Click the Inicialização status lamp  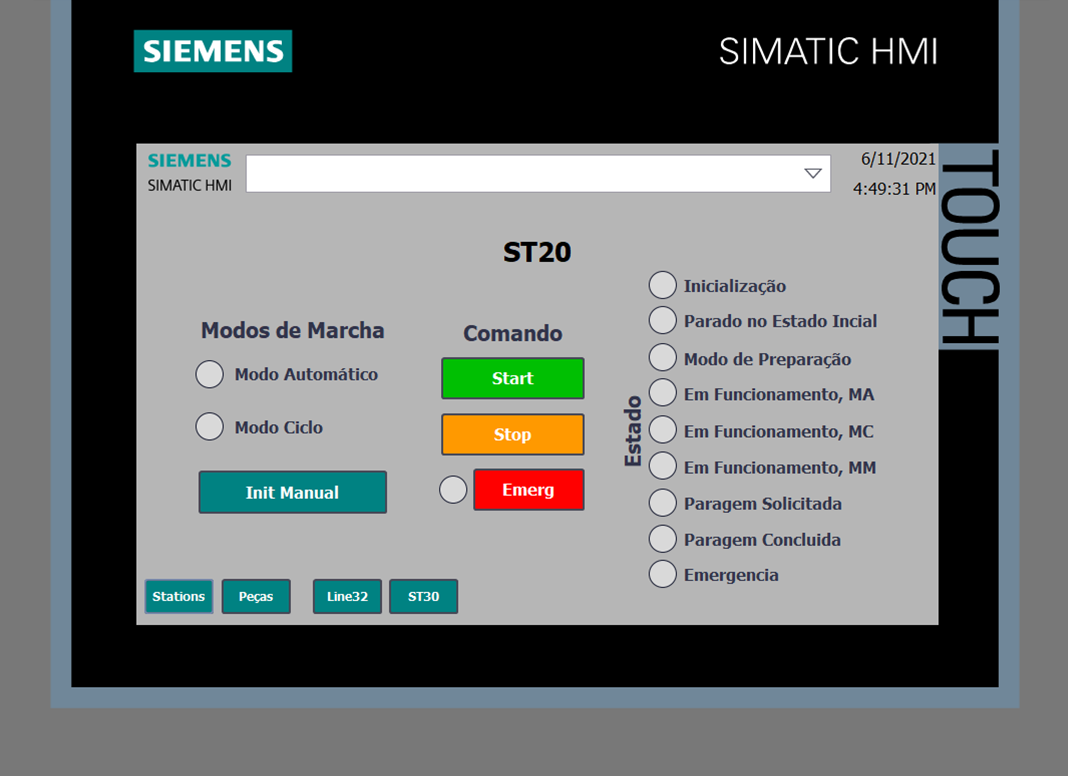[662, 285]
